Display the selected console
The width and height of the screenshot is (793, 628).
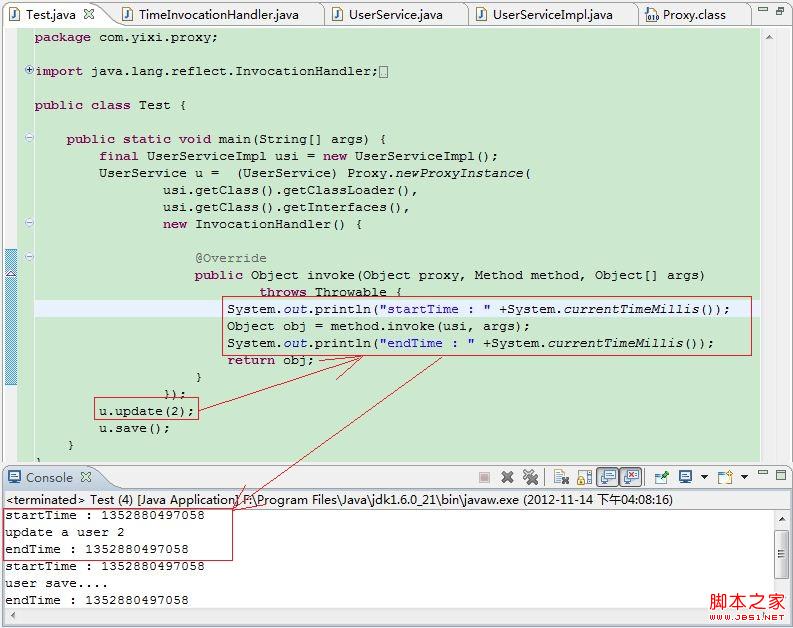click(x=686, y=477)
